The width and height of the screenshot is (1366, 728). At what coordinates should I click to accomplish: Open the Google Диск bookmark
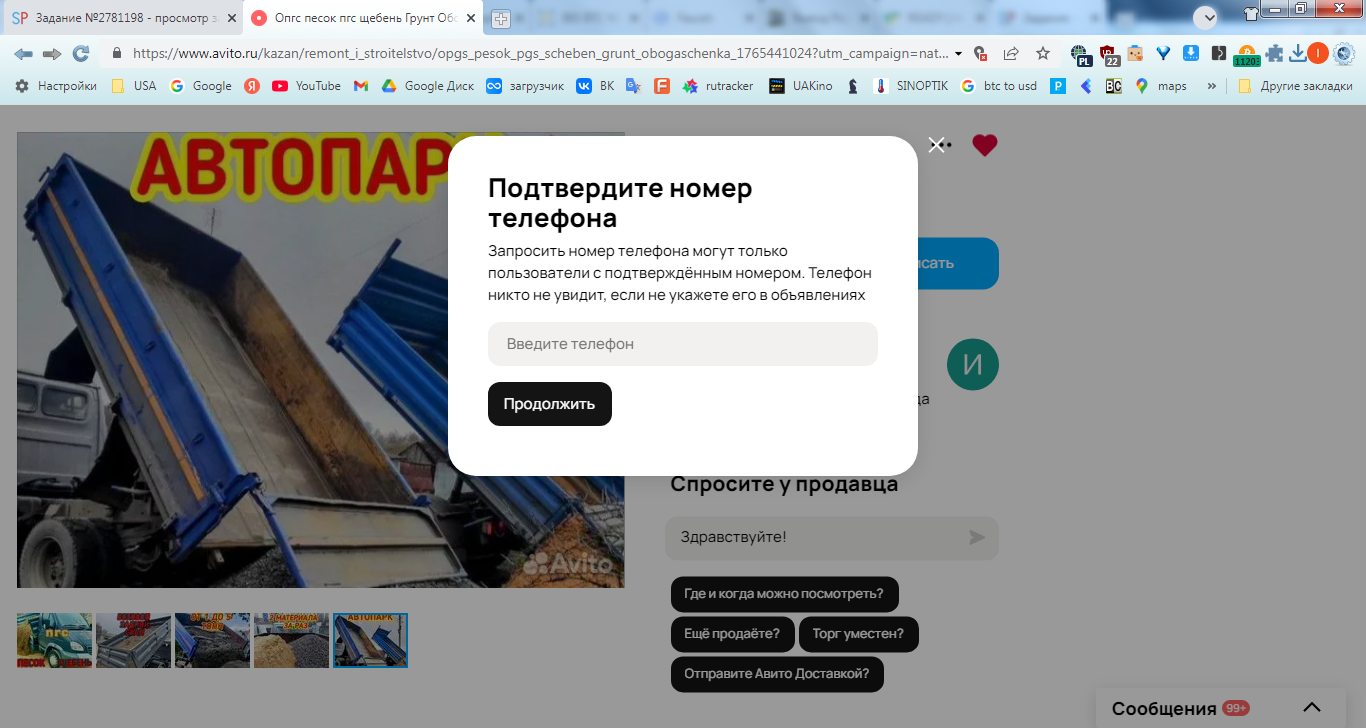(x=428, y=86)
